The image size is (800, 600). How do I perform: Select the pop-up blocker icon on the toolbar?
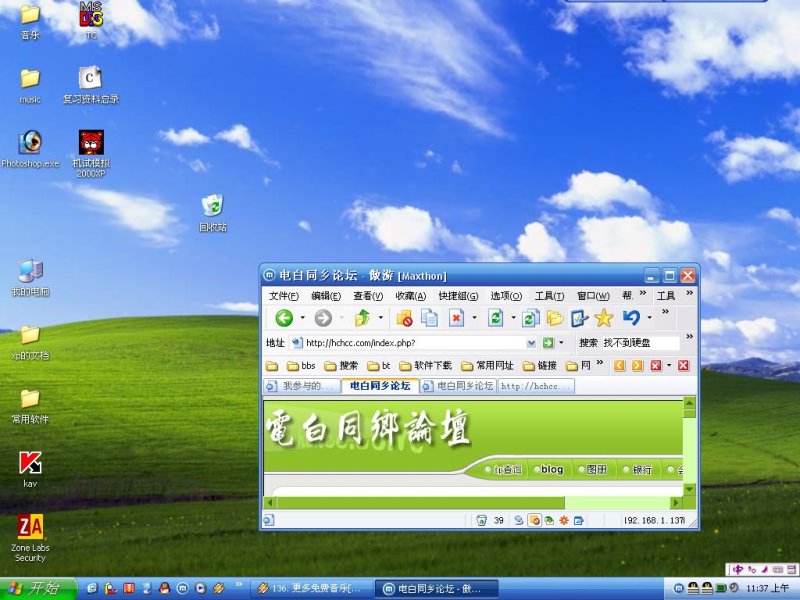(405, 318)
